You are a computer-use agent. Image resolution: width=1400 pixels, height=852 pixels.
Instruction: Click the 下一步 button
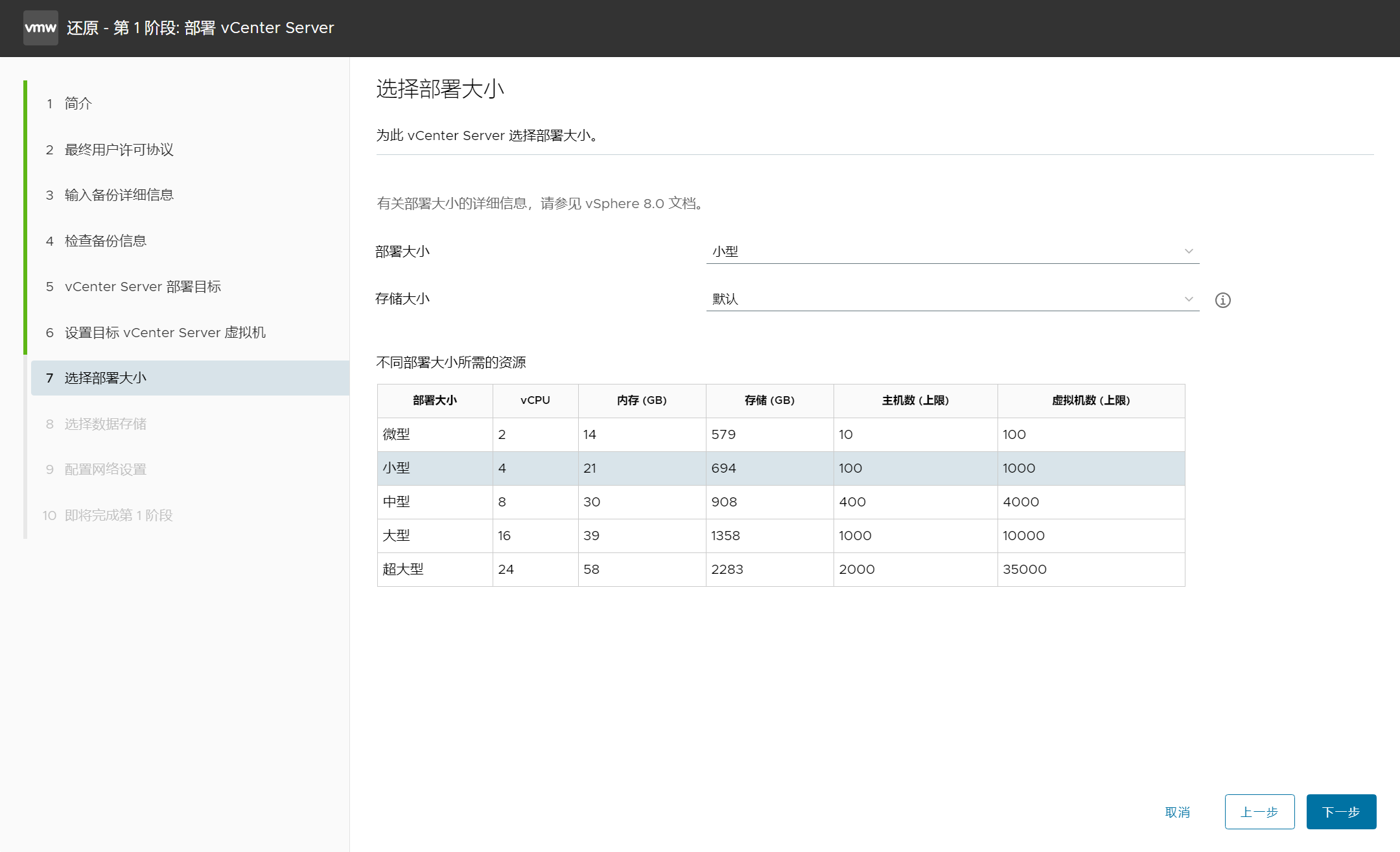coord(1340,812)
